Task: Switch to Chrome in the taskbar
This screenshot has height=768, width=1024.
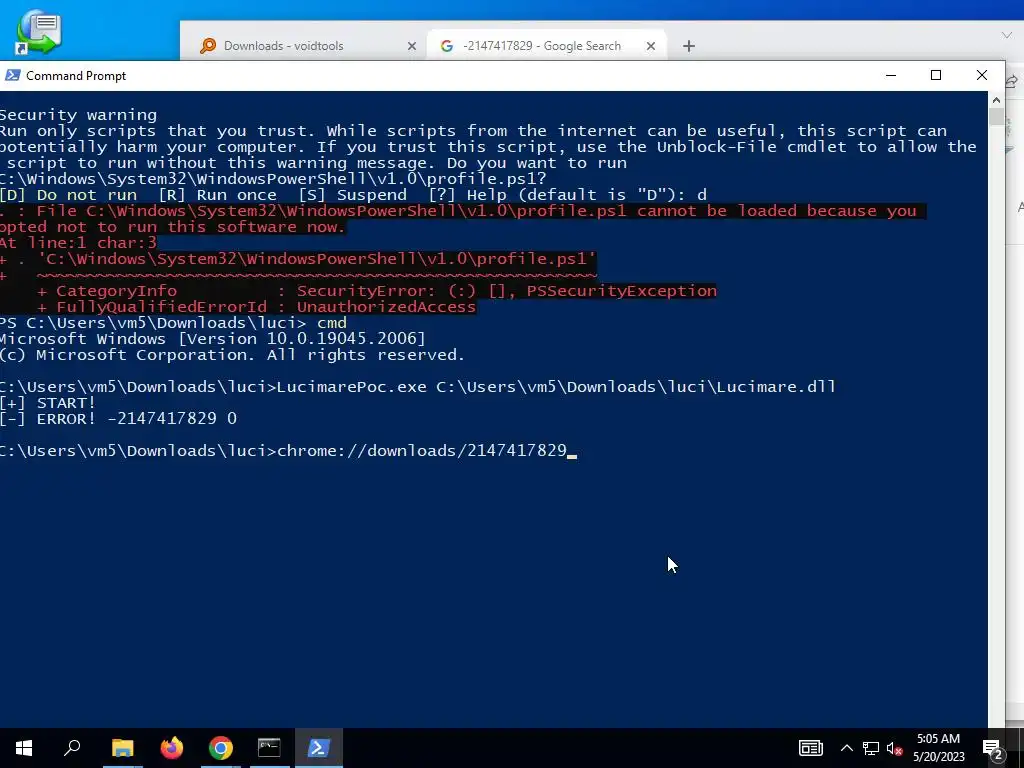Action: (221, 748)
